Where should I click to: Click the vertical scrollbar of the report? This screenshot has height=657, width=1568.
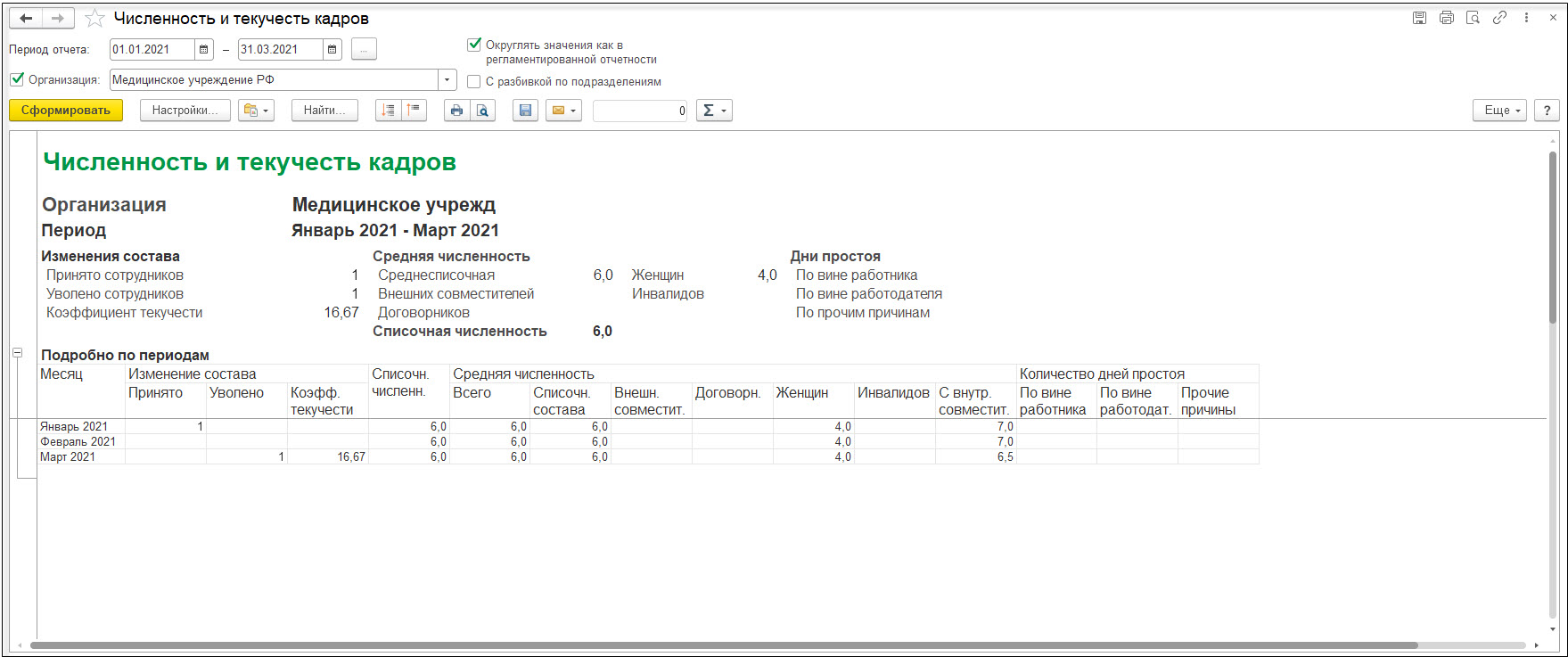click(1553, 236)
